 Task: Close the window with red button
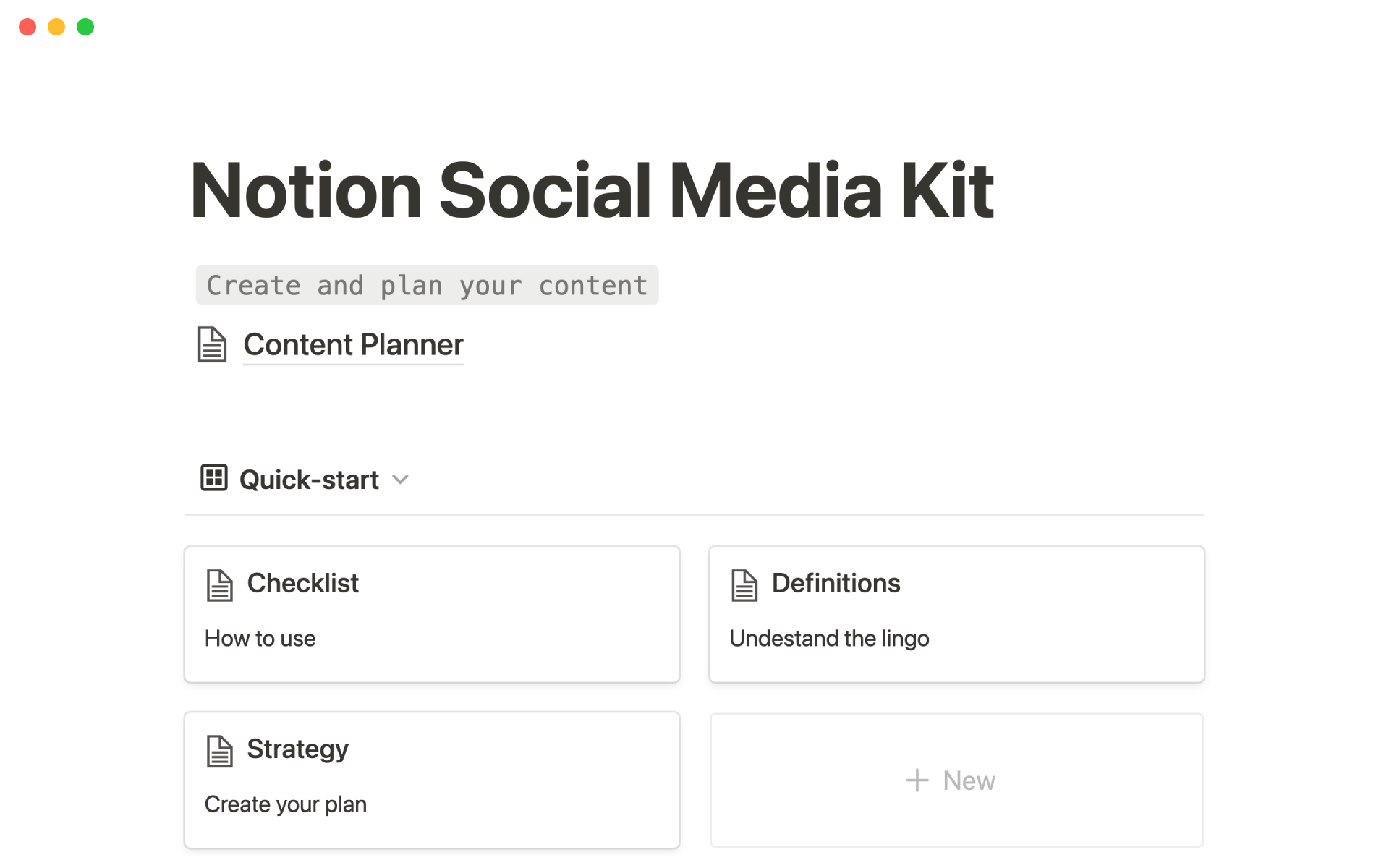click(x=27, y=27)
